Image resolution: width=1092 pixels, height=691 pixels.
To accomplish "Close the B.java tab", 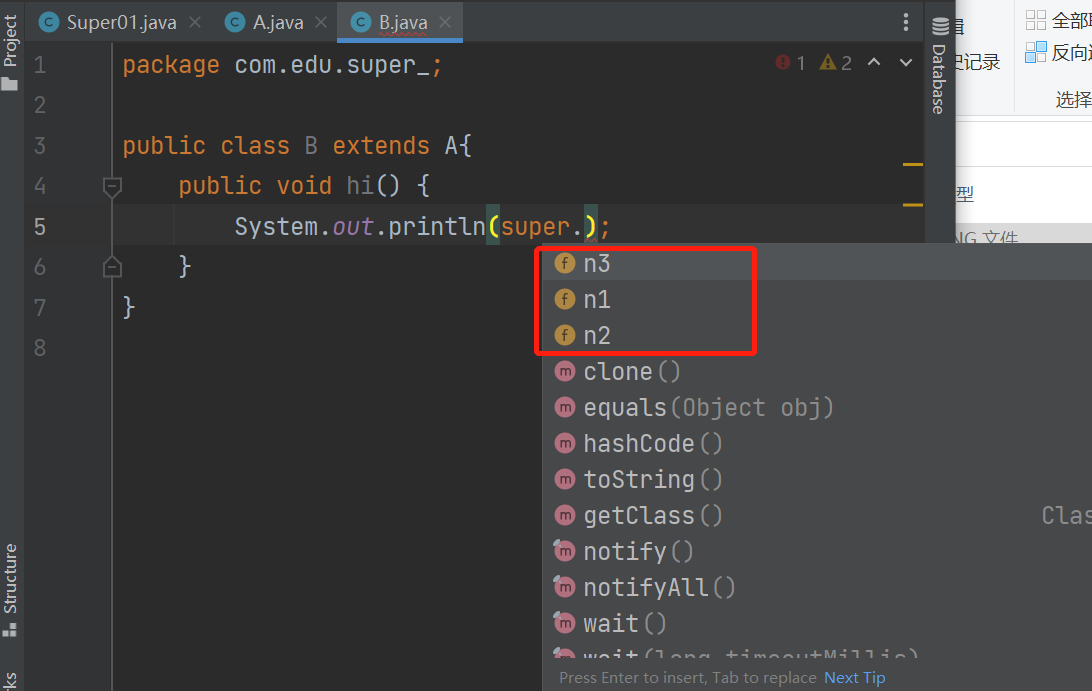I will click(x=445, y=22).
